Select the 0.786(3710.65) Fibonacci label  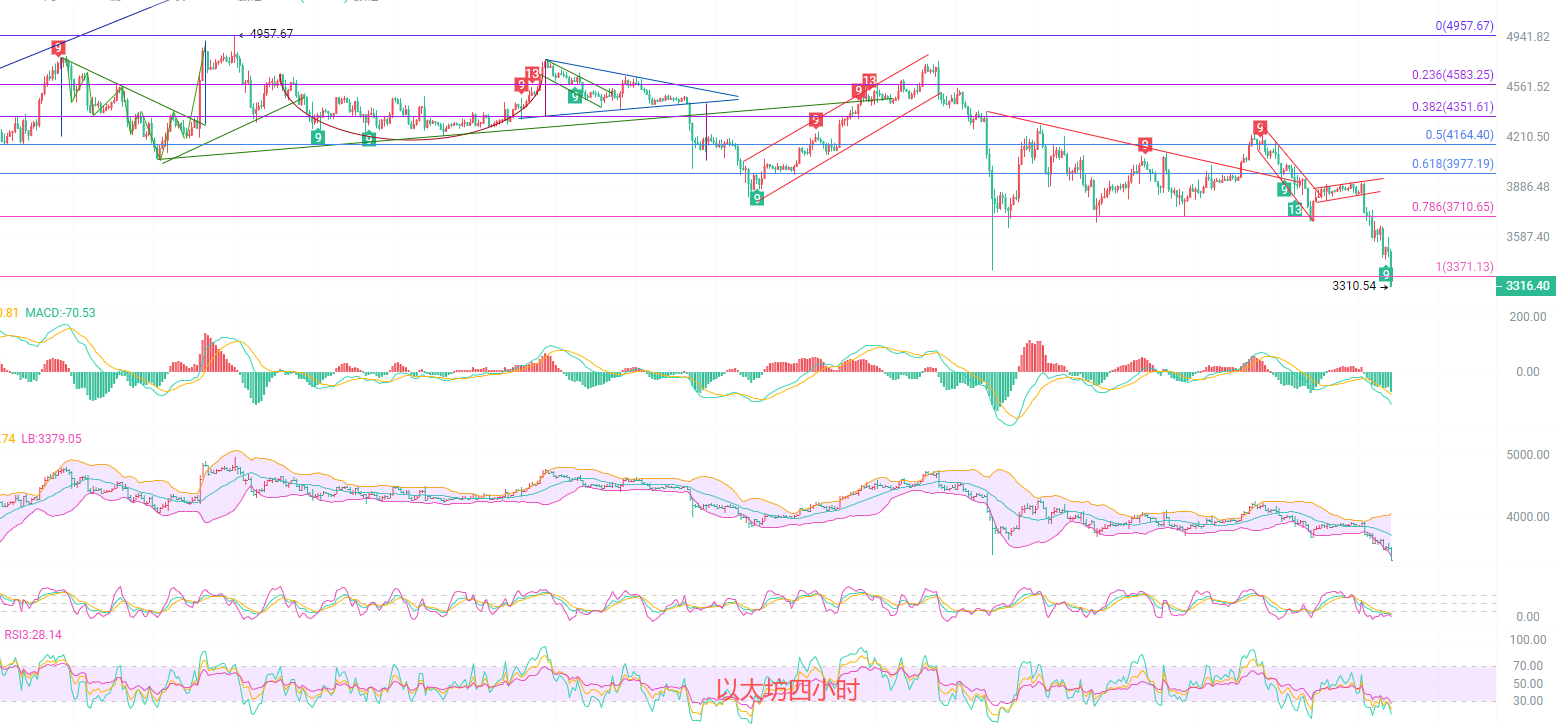(1452, 207)
